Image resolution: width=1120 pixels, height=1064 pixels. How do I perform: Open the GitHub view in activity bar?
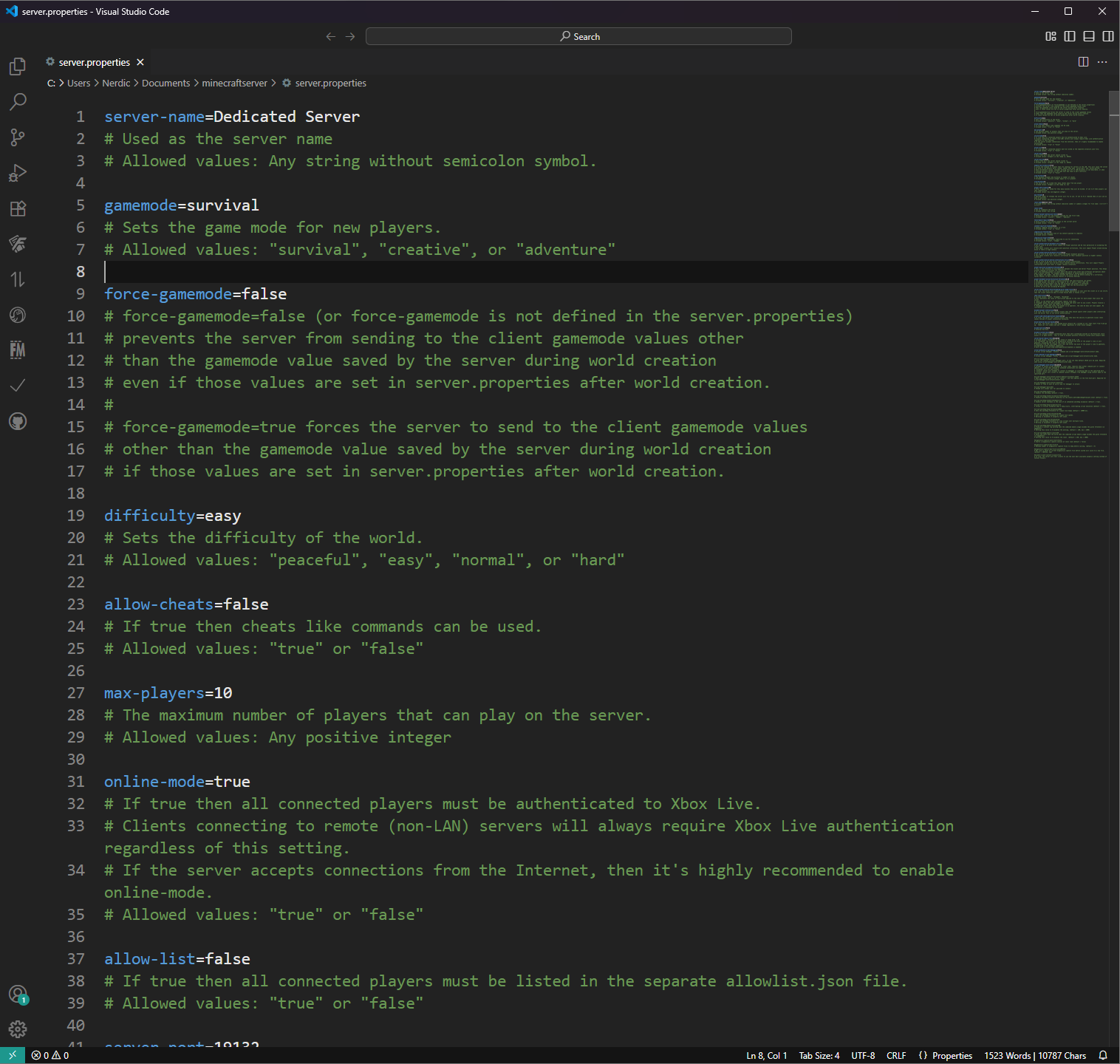(18, 421)
